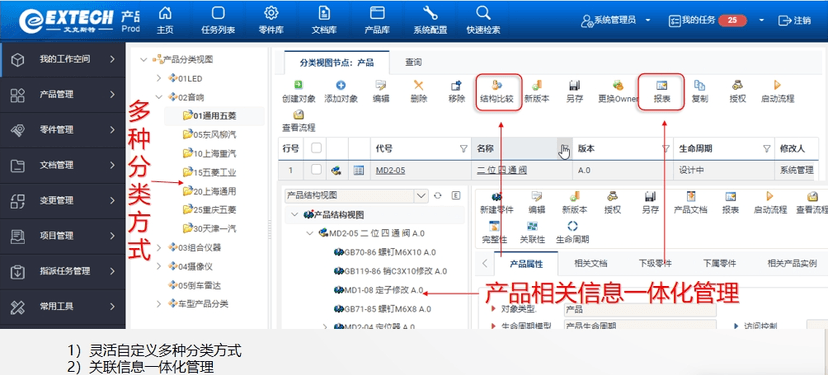Select the 15五菱工业 folder
Image resolution: width=828 pixels, height=375 pixels.
209,172
